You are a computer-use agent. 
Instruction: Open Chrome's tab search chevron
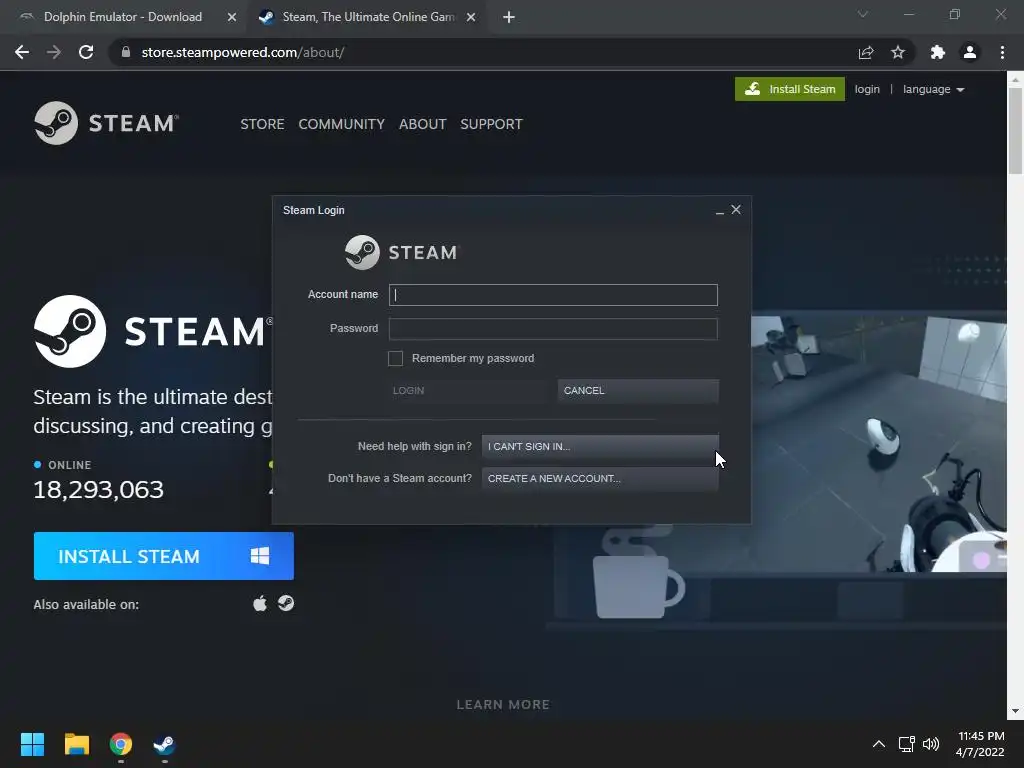[863, 14]
